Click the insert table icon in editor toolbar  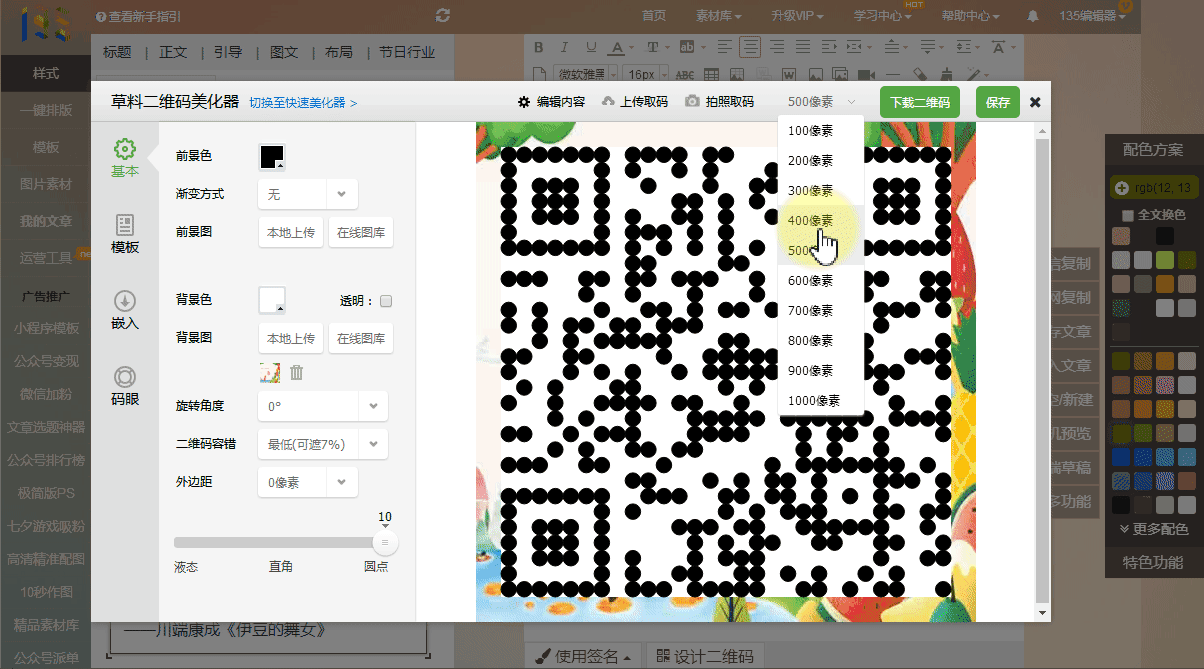pos(711,74)
